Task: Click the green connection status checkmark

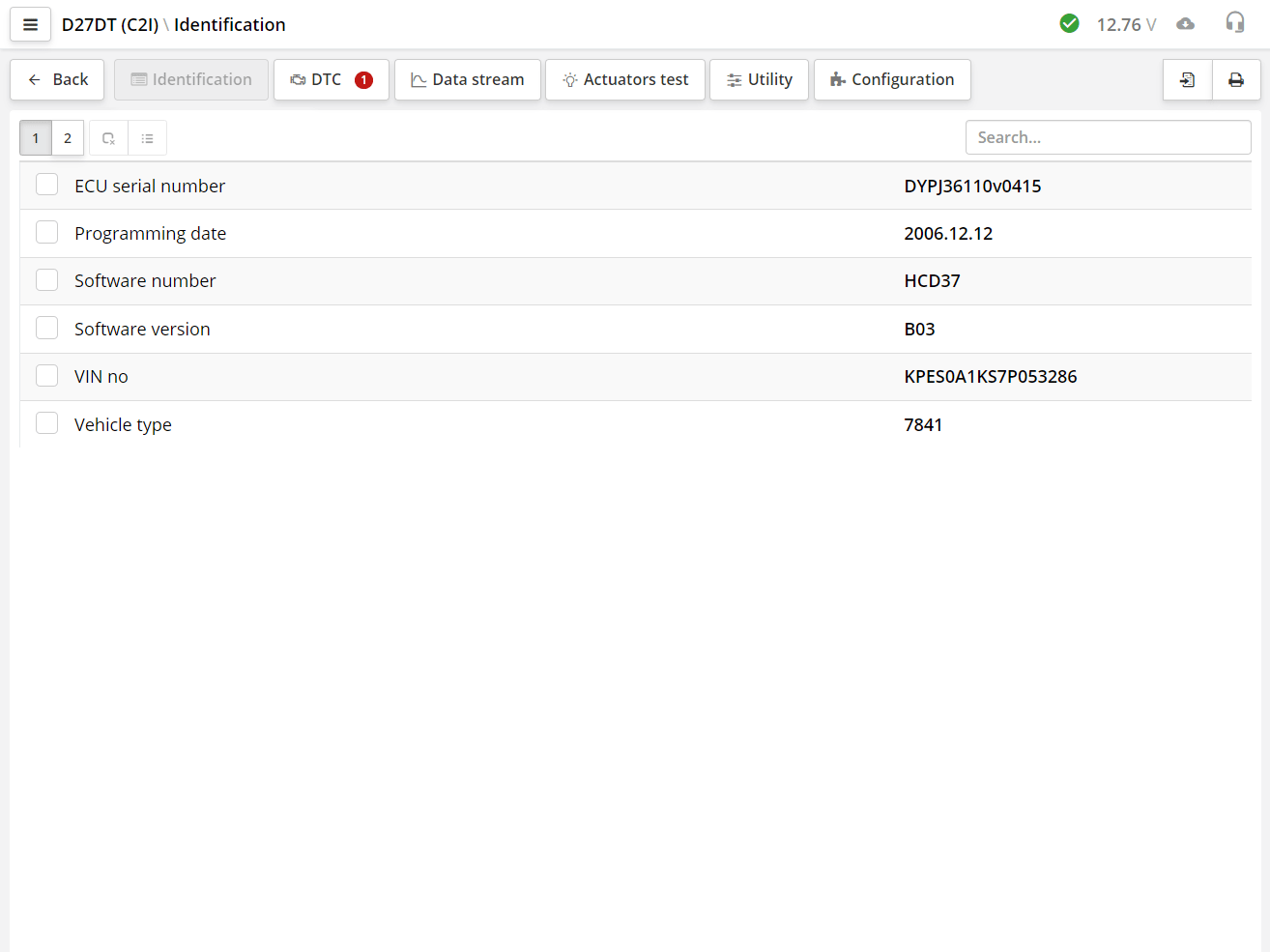Action: 1069,24
